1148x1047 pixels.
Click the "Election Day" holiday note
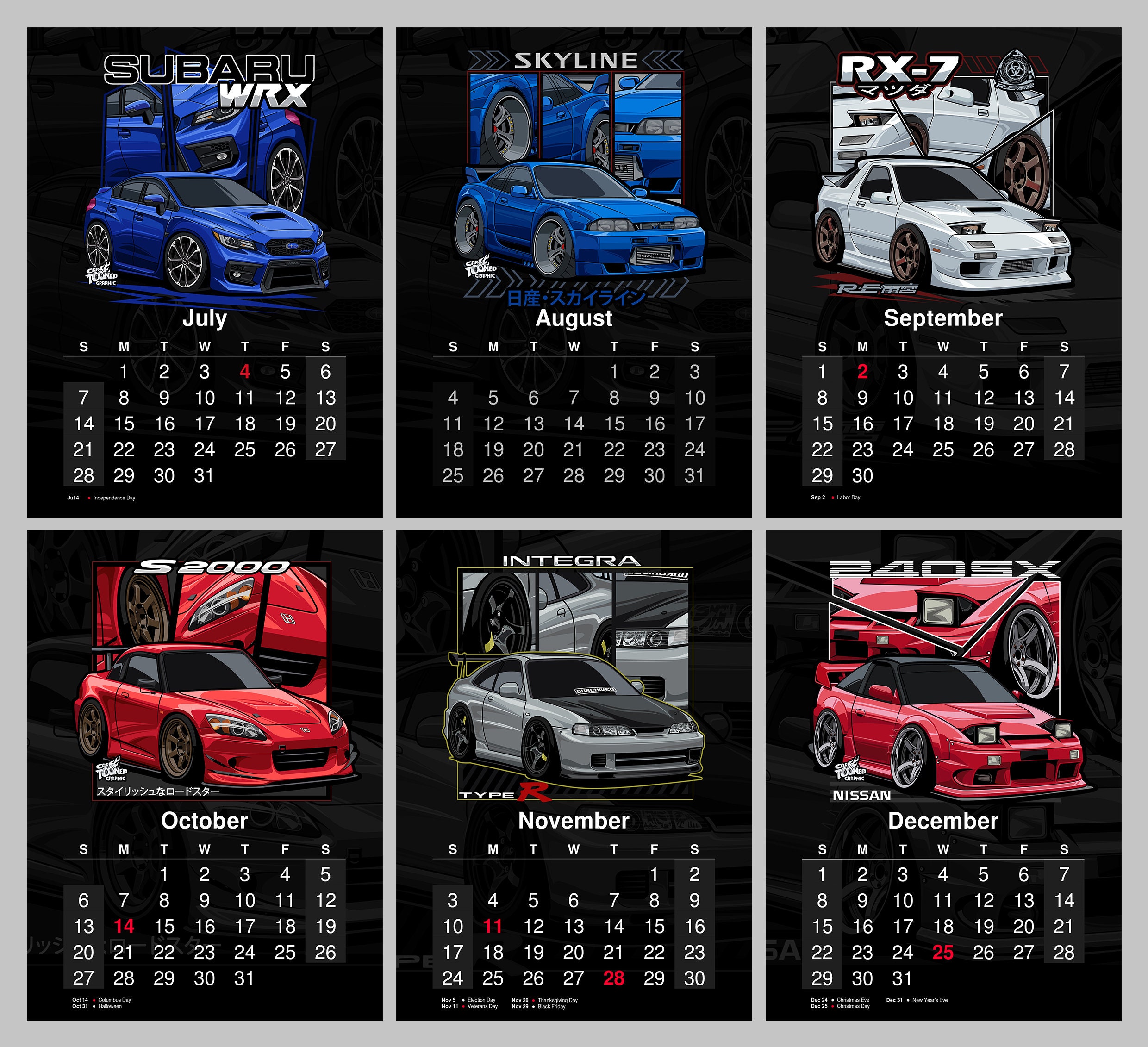pyautogui.click(x=481, y=1000)
